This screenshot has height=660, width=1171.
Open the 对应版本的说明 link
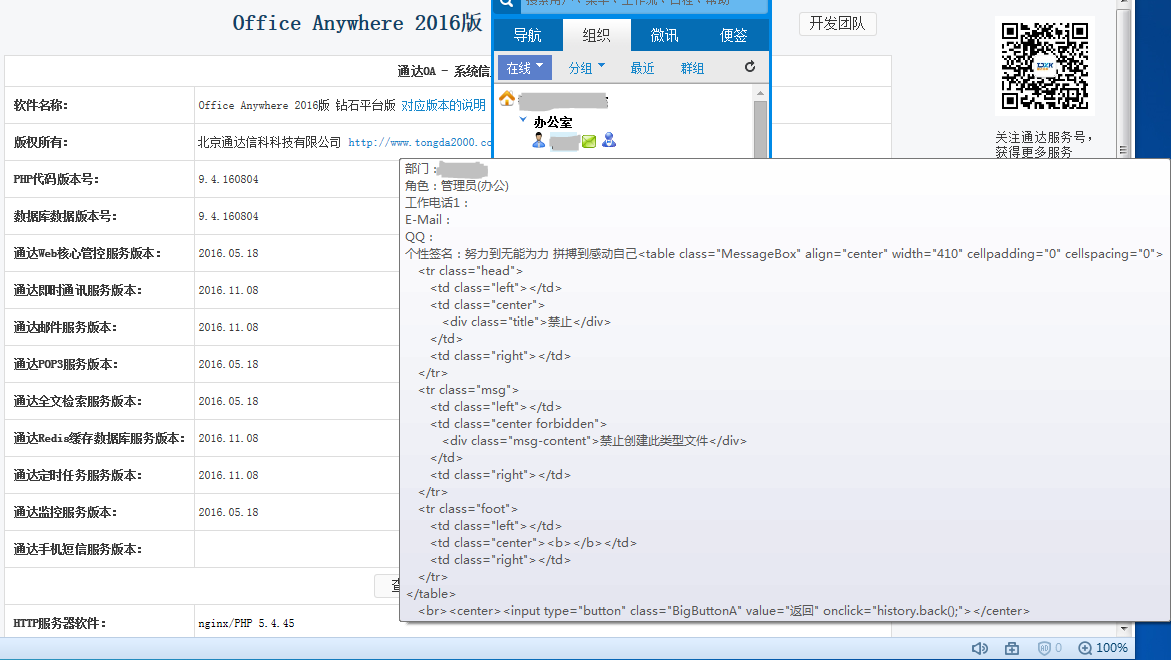click(x=444, y=105)
